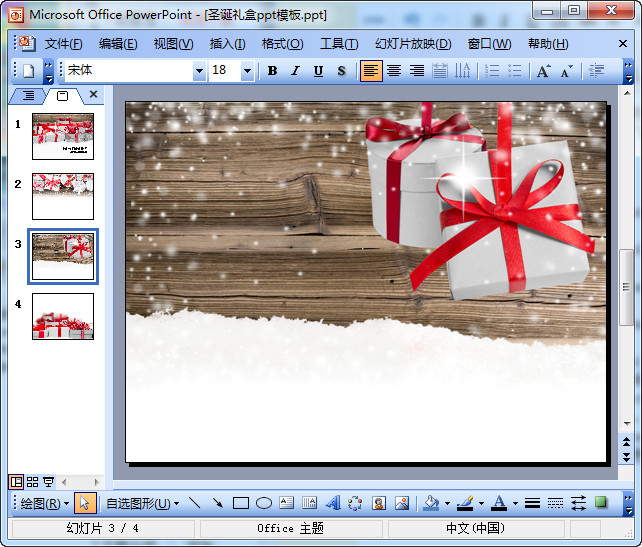Open the 幻灯片放映(D) menu

point(413,43)
